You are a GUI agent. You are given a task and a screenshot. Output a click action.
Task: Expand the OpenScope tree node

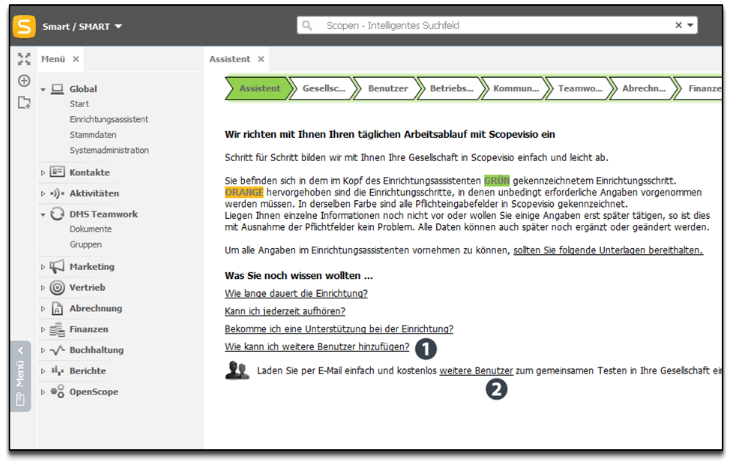pyautogui.click(x=43, y=392)
